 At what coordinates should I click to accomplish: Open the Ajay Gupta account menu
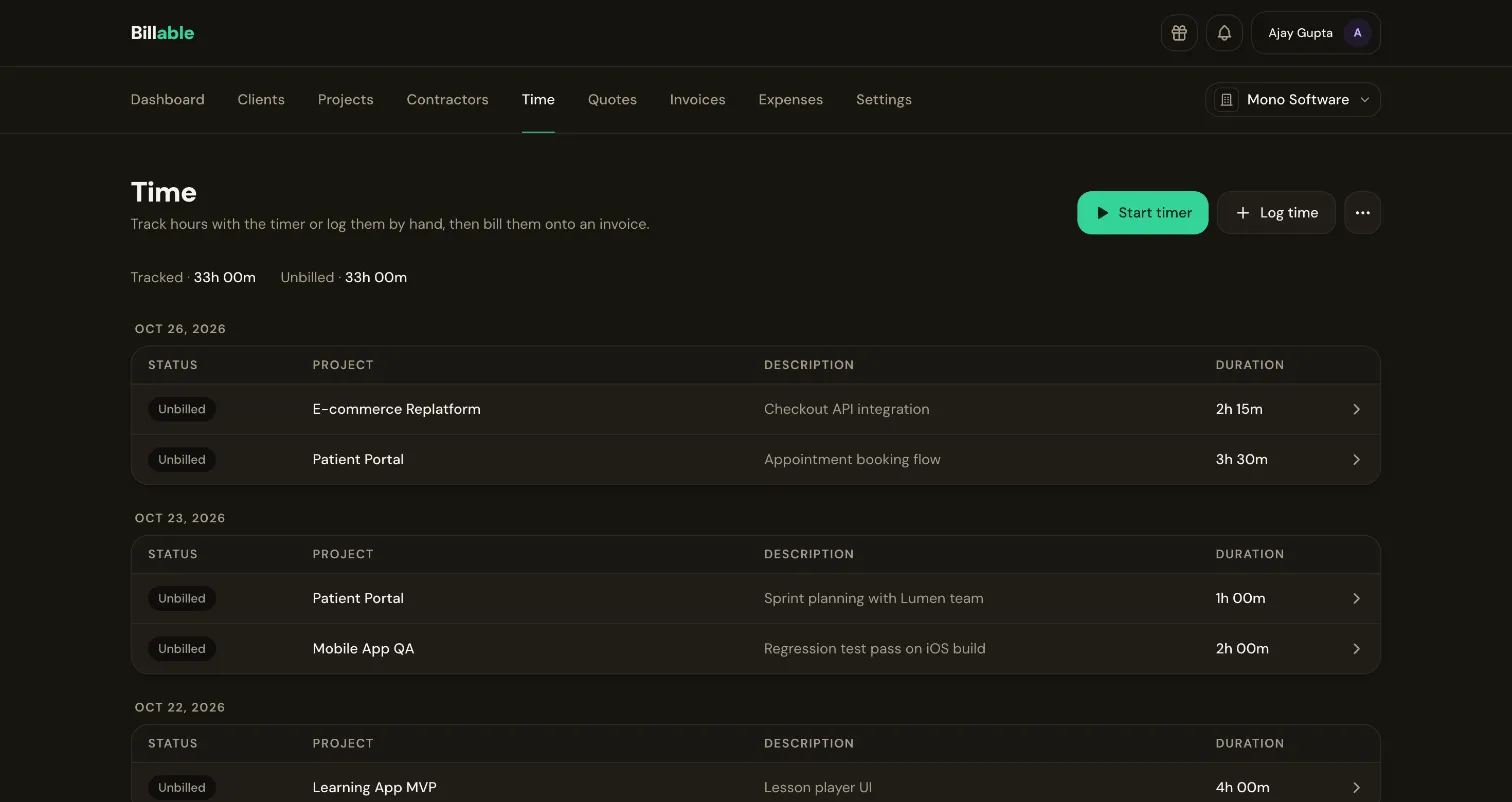click(x=1316, y=33)
